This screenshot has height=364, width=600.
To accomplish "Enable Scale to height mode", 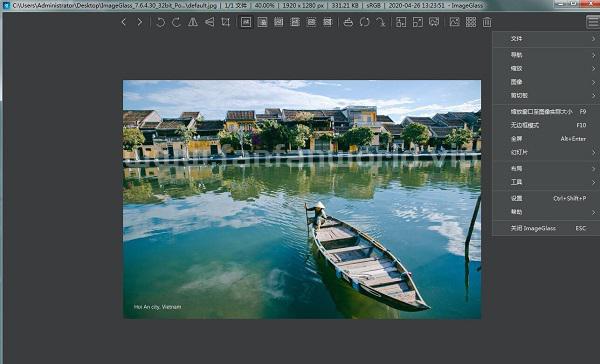I will [295, 22].
